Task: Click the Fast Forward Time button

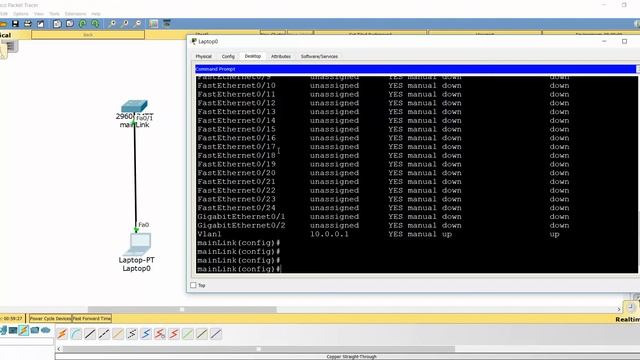Action: [92, 318]
